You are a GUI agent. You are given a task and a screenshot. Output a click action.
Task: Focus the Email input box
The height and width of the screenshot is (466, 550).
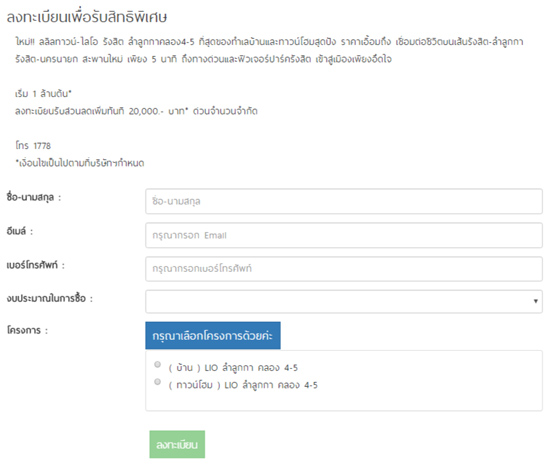(x=344, y=235)
